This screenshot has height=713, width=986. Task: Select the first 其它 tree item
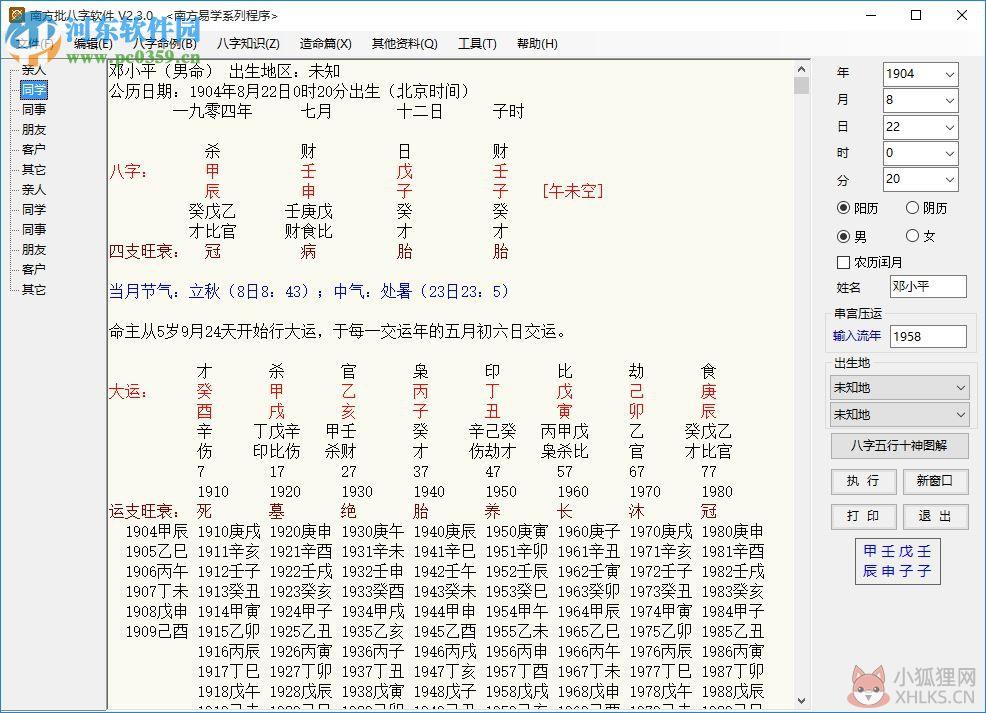(34, 170)
